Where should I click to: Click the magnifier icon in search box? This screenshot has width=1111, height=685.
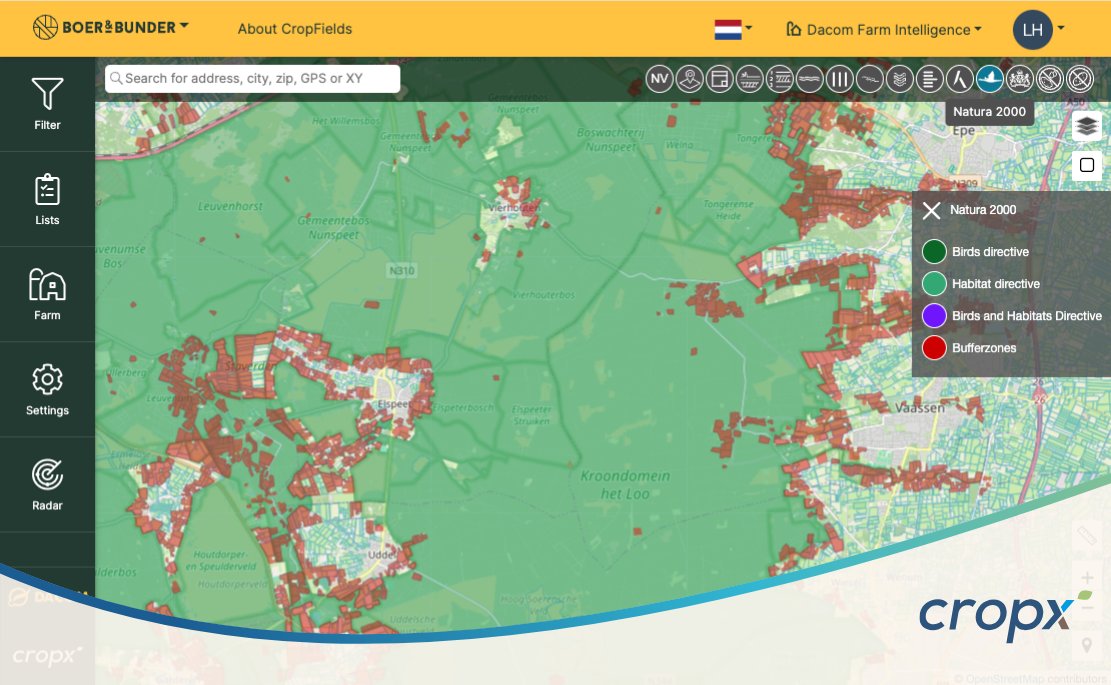click(x=115, y=79)
